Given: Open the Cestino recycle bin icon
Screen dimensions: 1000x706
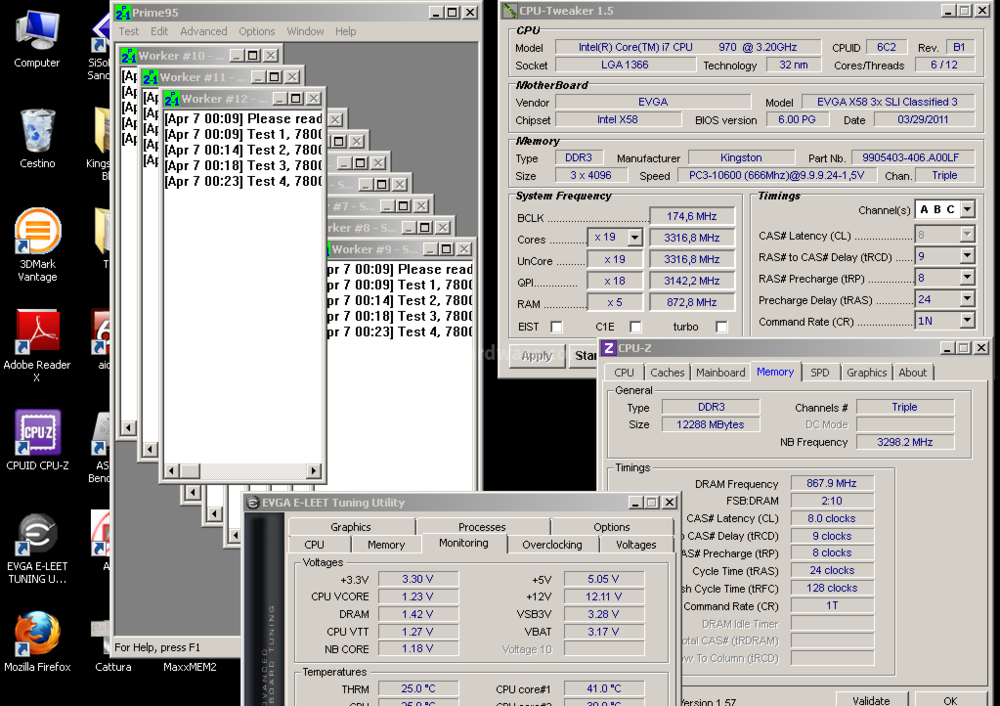Looking at the screenshot, I should click(37, 140).
